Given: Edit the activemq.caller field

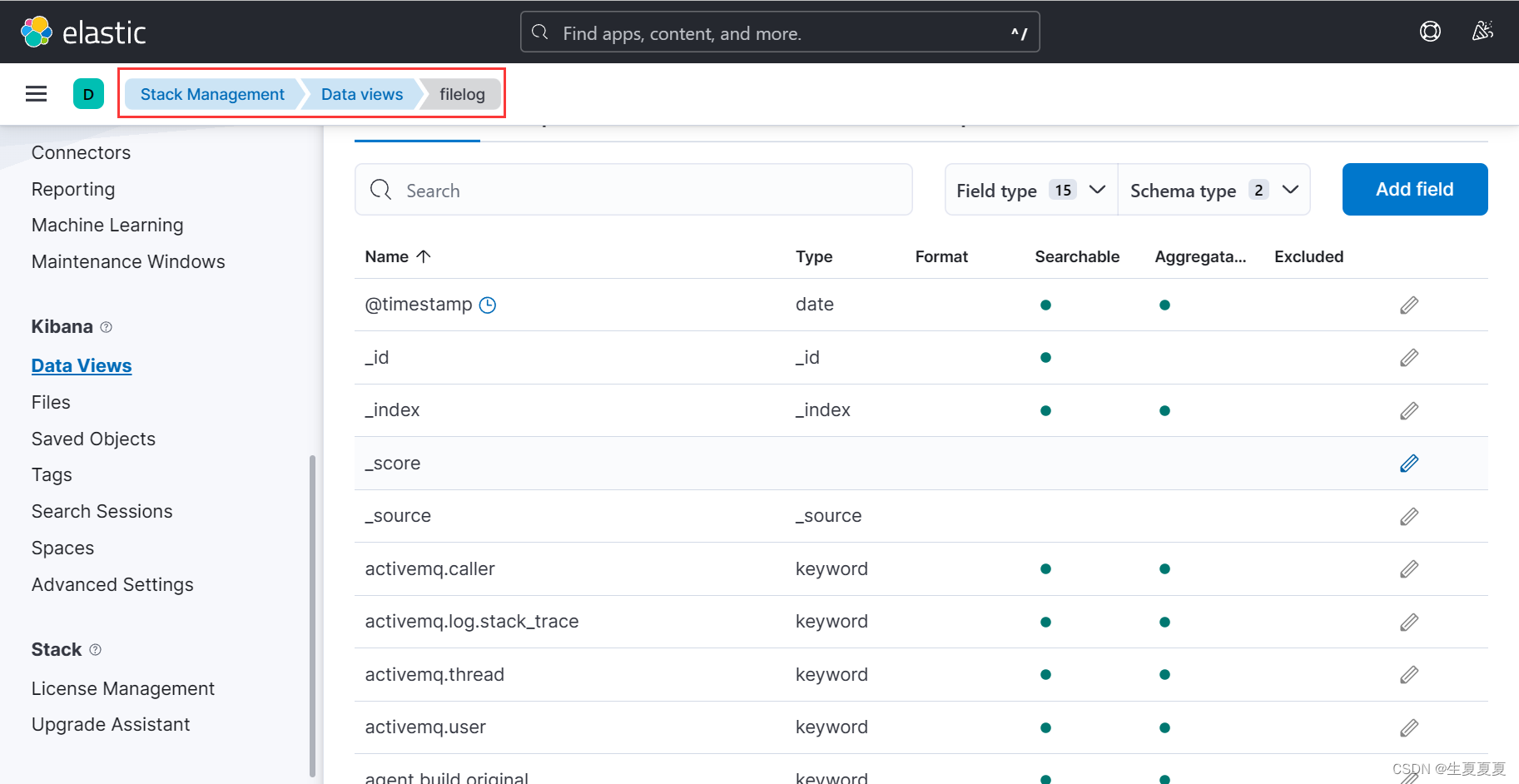Looking at the screenshot, I should point(1408,569).
